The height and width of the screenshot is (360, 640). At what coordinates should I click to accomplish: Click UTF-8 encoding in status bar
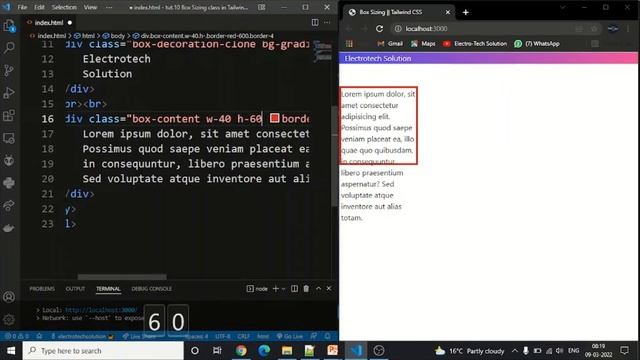coord(223,336)
